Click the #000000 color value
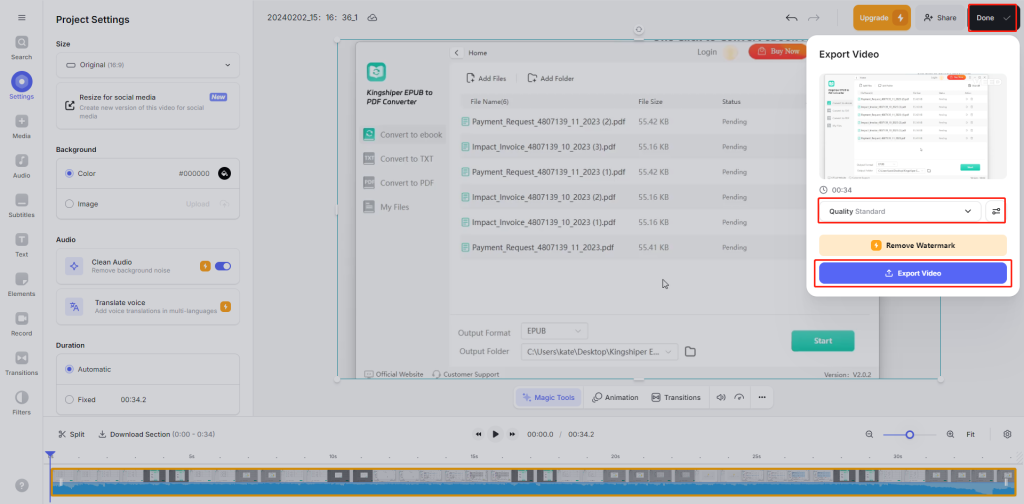1024x504 pixels. [x=194, y=174]
